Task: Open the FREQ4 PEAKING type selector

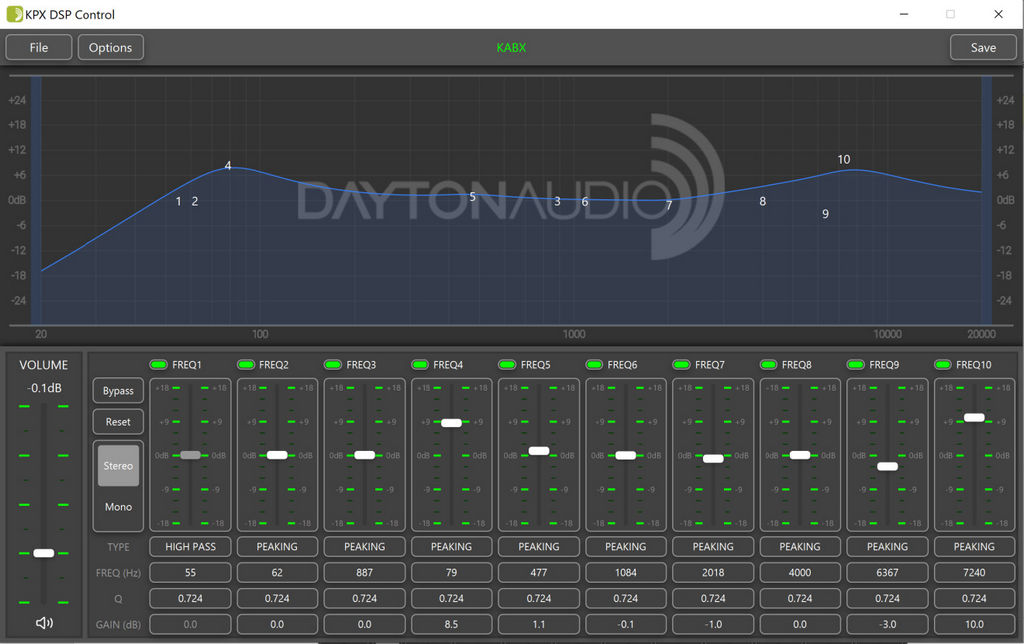Action: click(451, 547)
